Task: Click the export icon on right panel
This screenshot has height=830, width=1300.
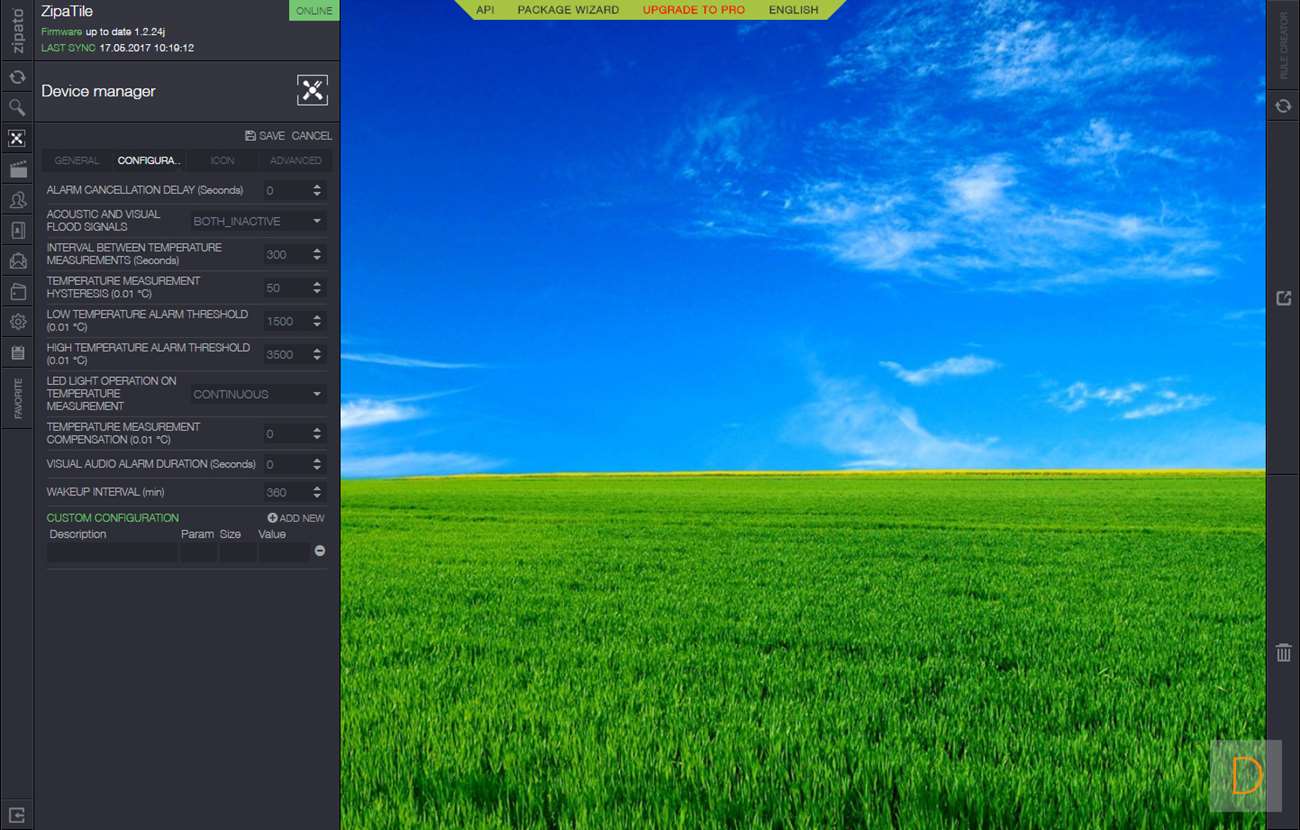Action: click(x=1283, y=298)
